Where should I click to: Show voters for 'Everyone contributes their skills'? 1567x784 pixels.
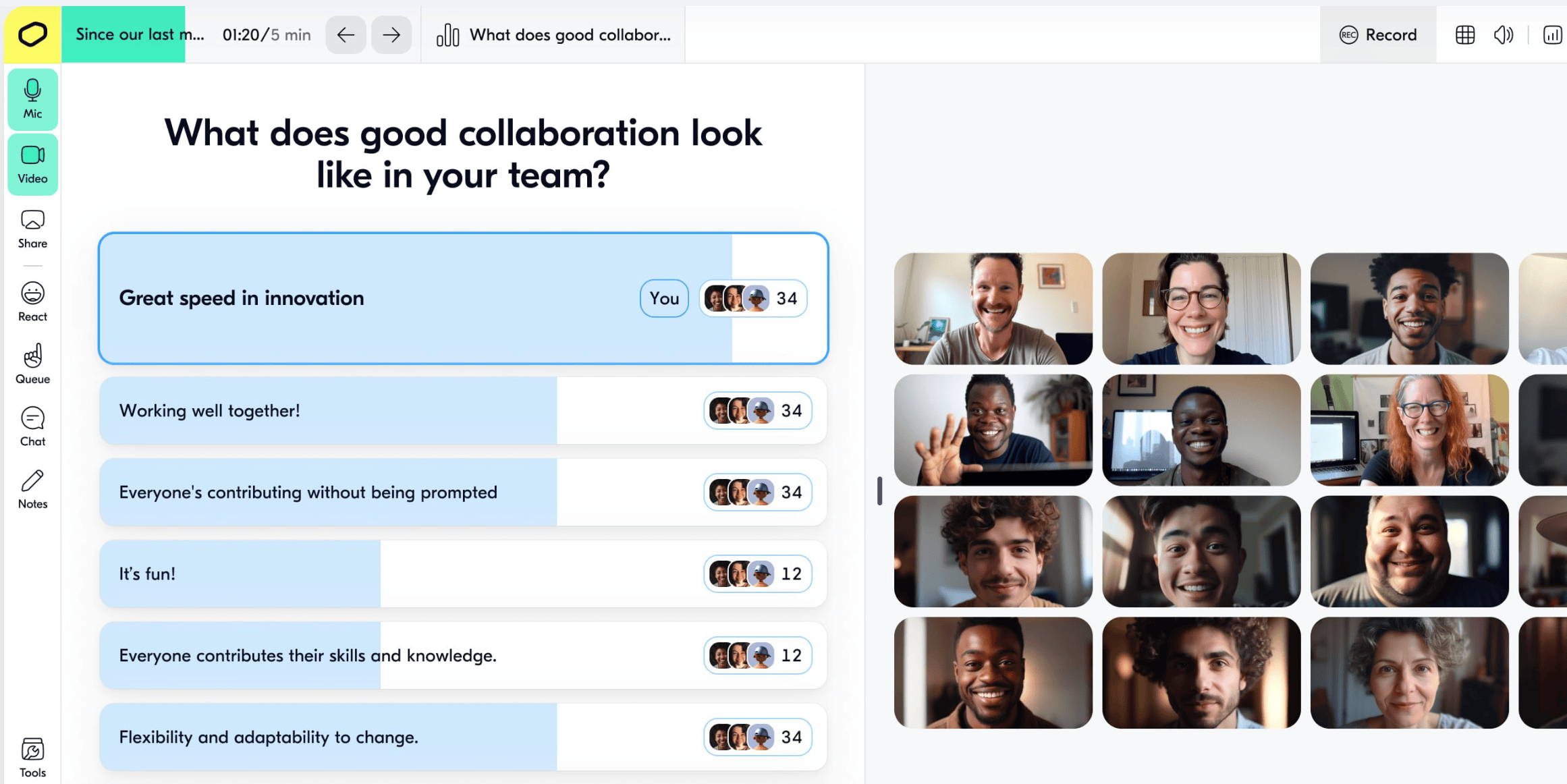pos(758,655)
